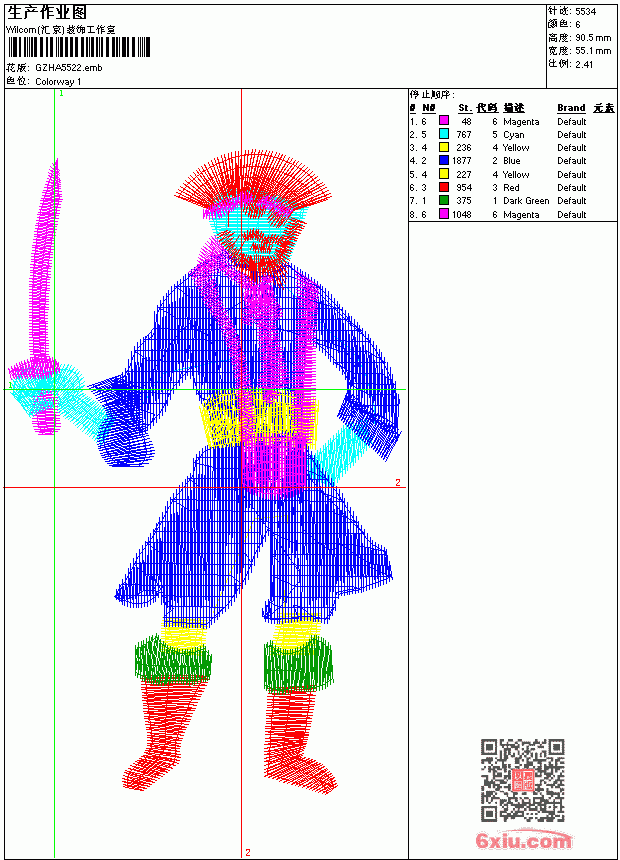The image size is (620, 860).
Task: Click the magenta swatch in row 1
Action: coord(444,121)
